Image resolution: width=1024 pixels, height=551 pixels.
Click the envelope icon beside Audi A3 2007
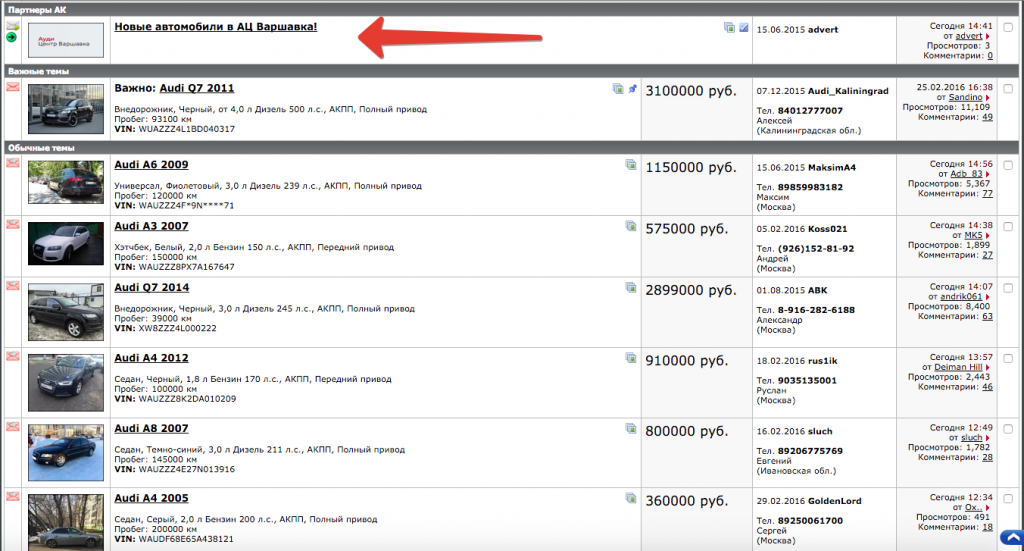pos(12,224)
